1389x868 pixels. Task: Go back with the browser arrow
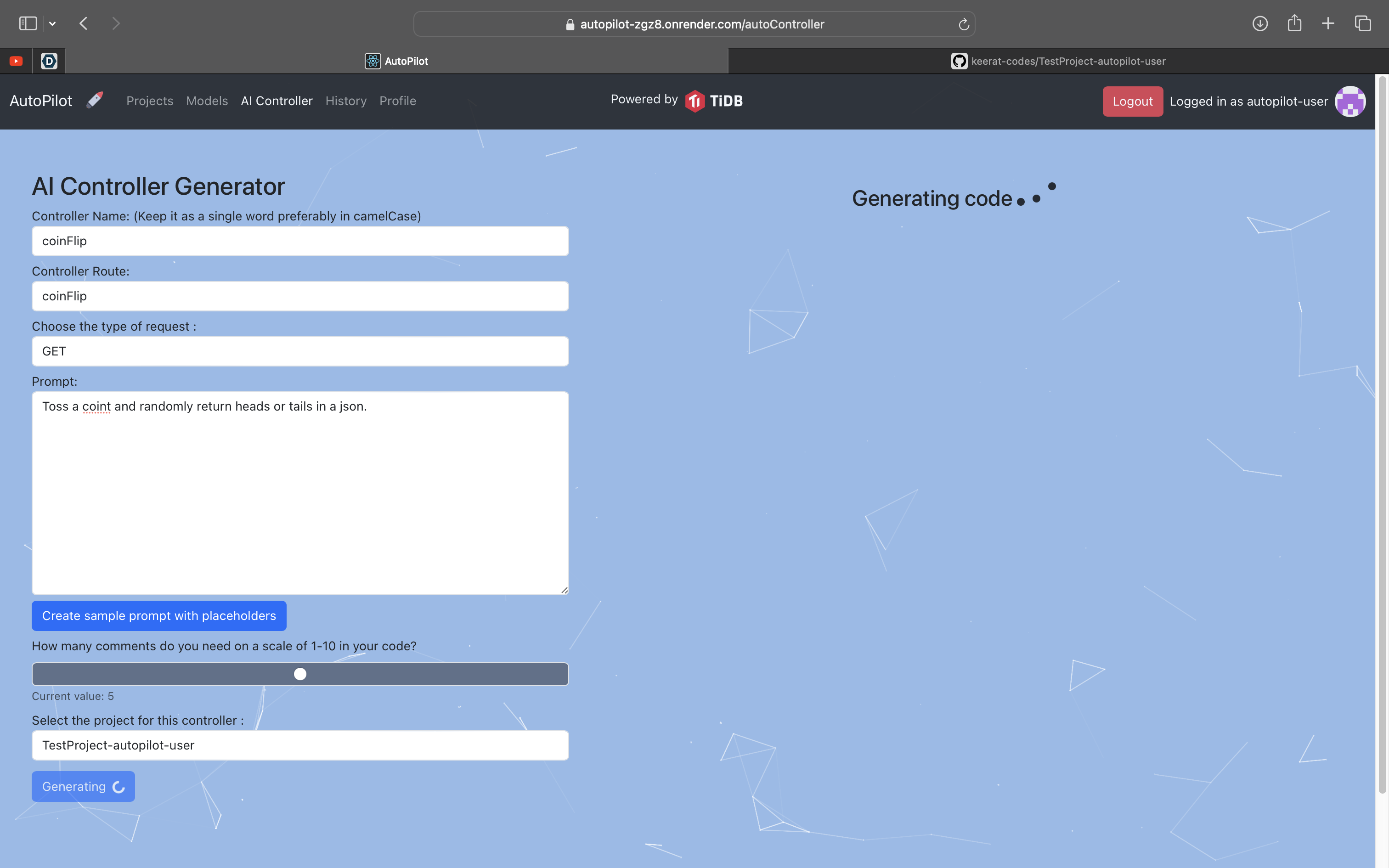84,23
